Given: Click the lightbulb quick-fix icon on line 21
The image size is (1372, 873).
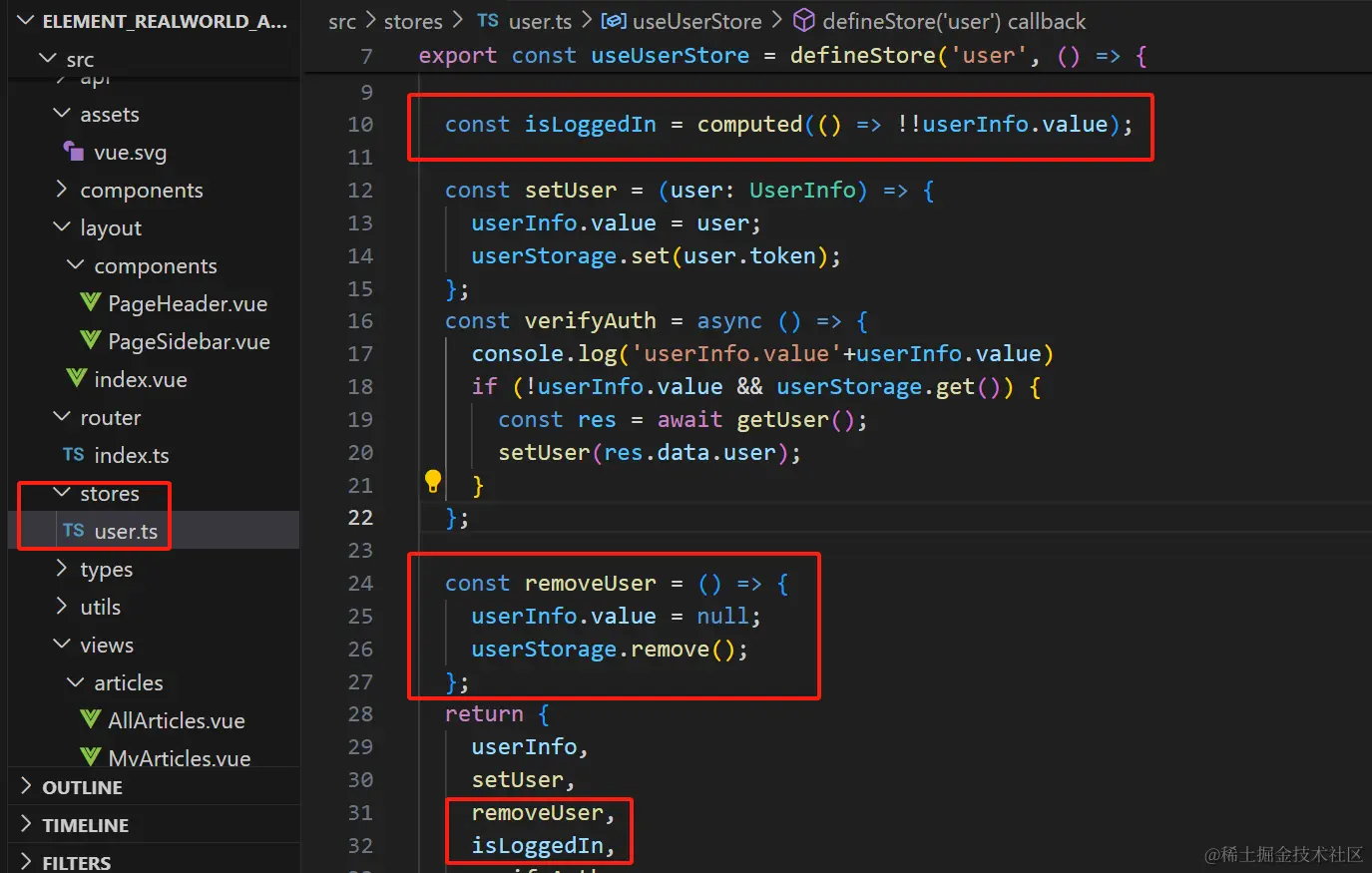Looking at the screenshot, I should [x=433, y=482].
